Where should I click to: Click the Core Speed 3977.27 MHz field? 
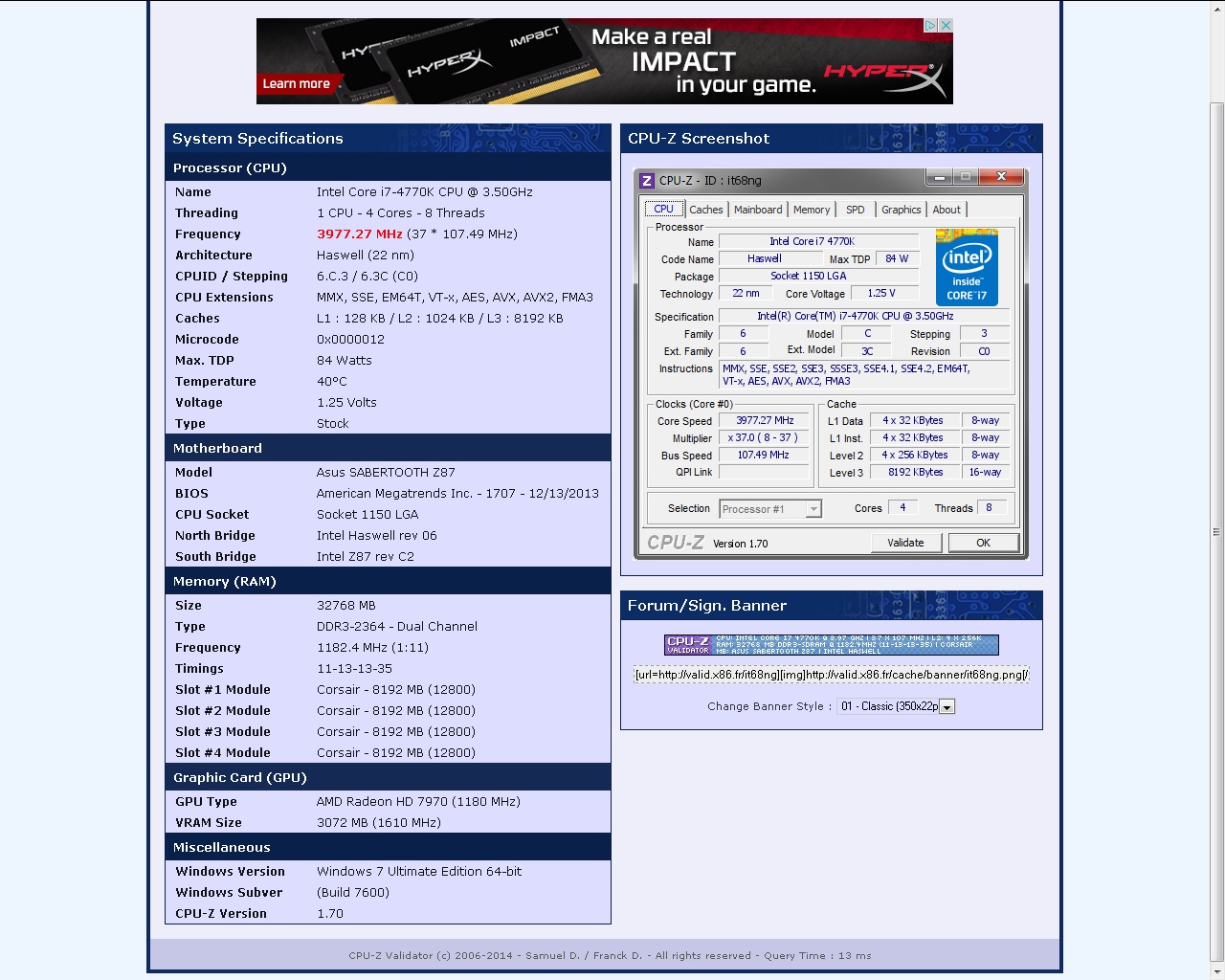pyautogui.click(x=765, y=421)
